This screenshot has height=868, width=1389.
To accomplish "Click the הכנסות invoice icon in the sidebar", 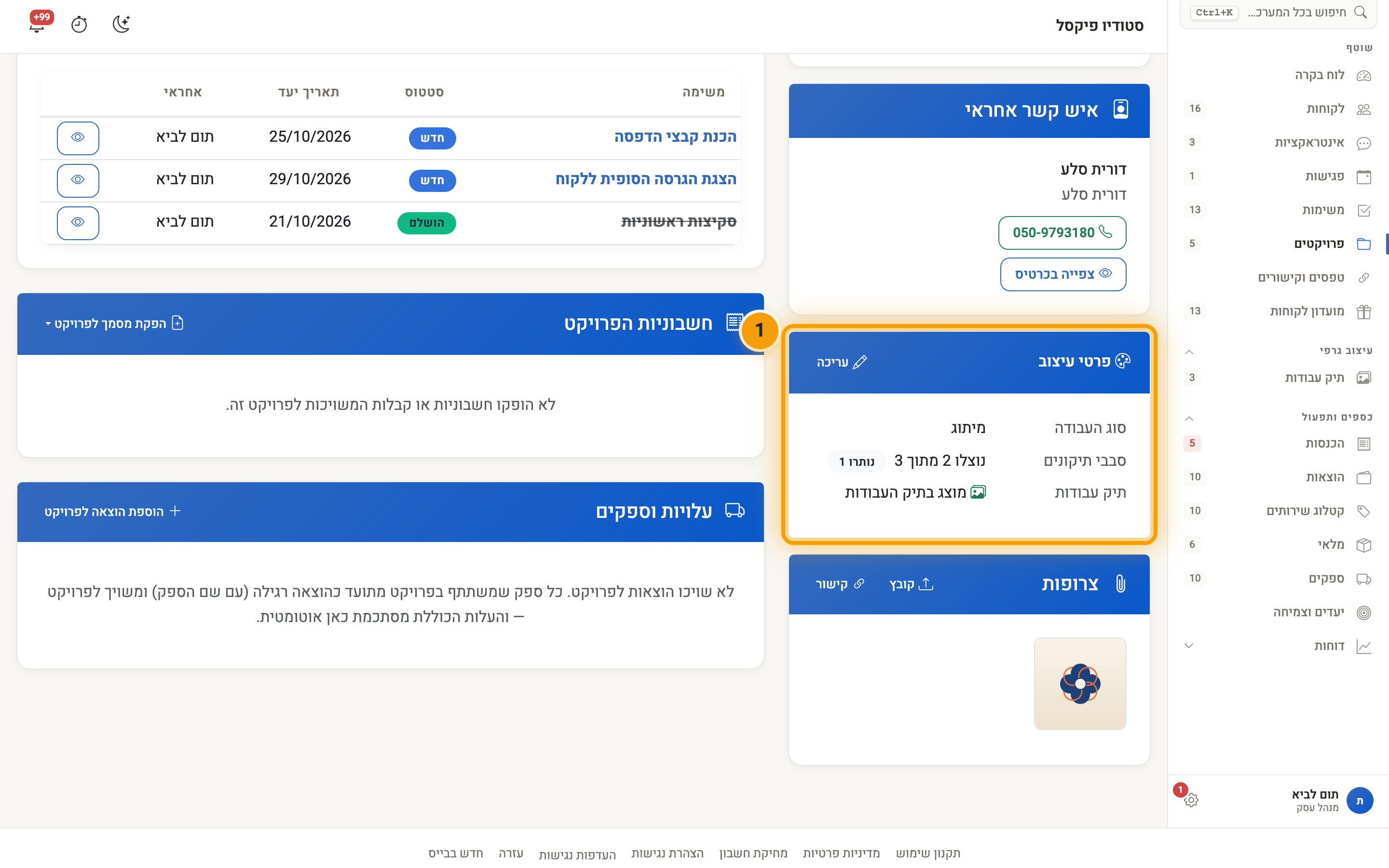I will (1364, 444).
